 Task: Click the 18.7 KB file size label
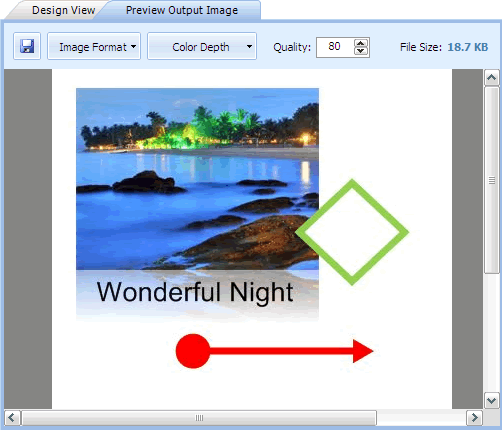click(468, 47)
